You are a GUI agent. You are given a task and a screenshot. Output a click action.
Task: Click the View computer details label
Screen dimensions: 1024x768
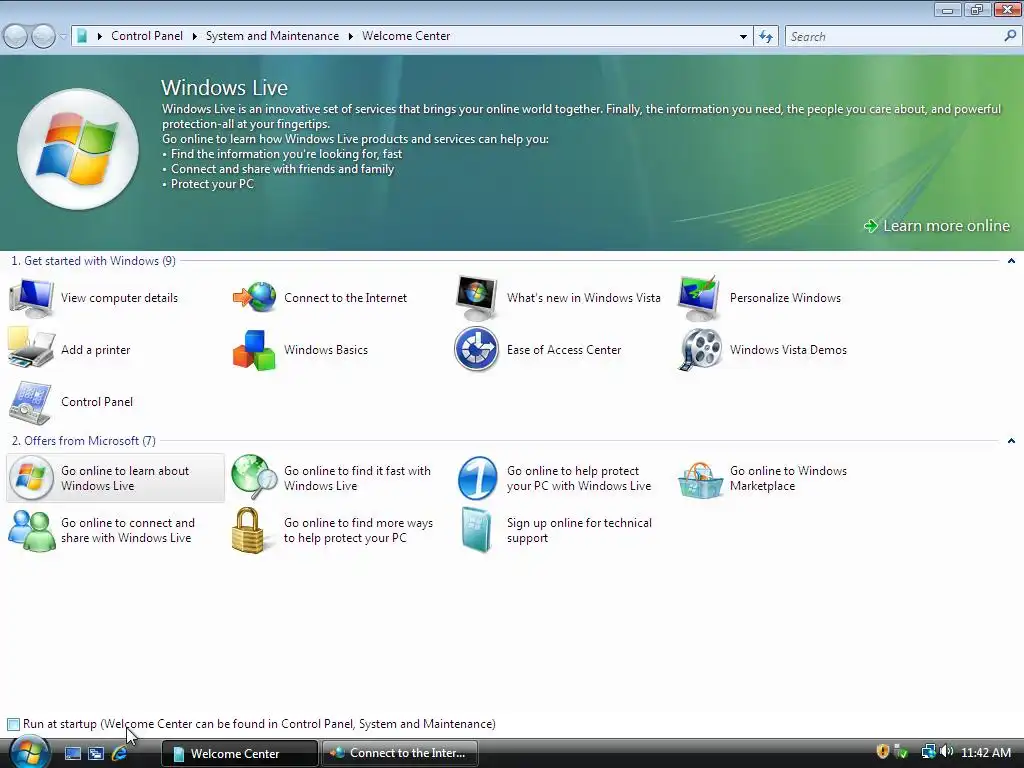pyautogui.click(x=120, y=298)
